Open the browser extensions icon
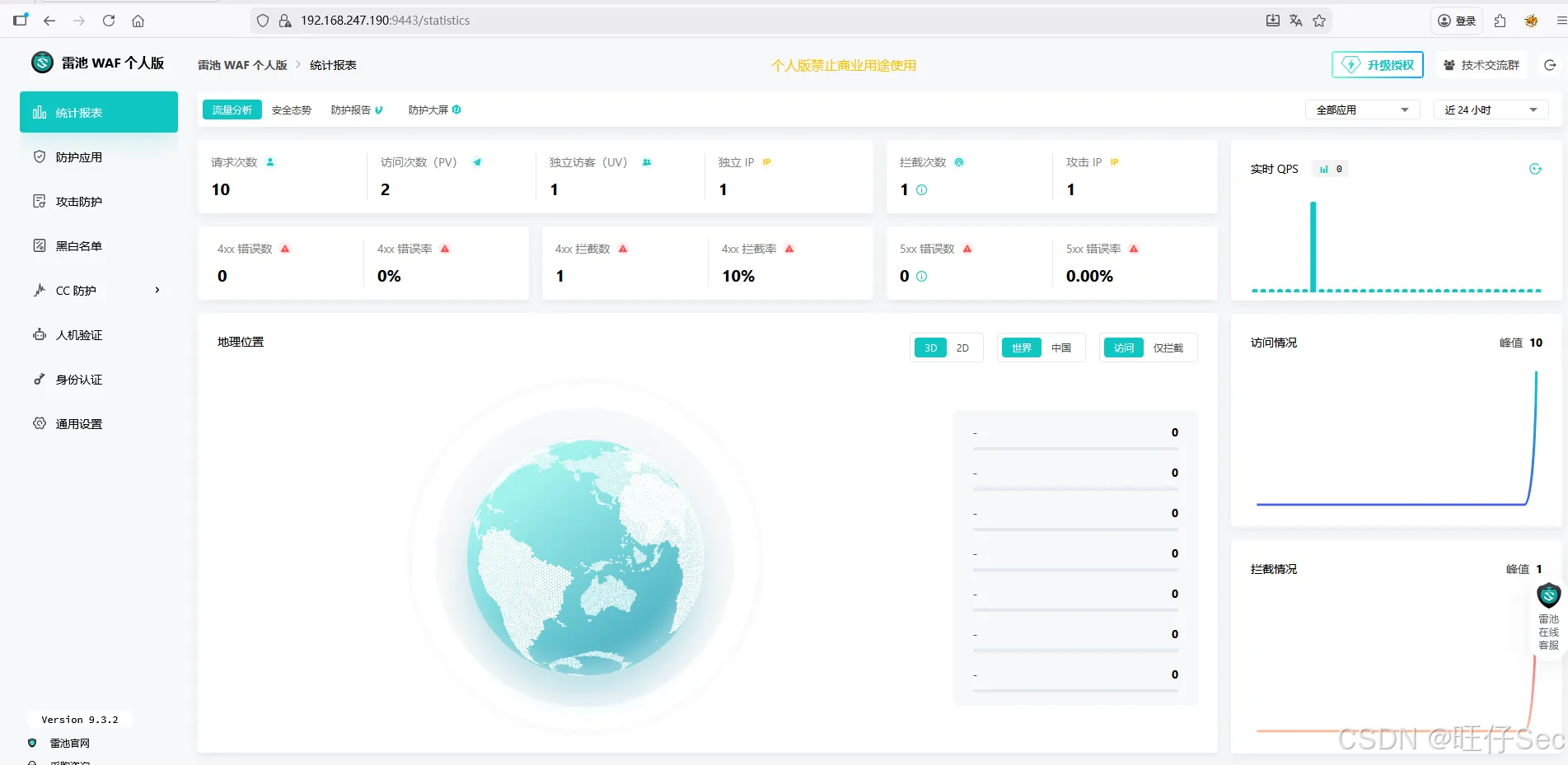Screen dimensions: 1568x765 (x=1500, y=21)
